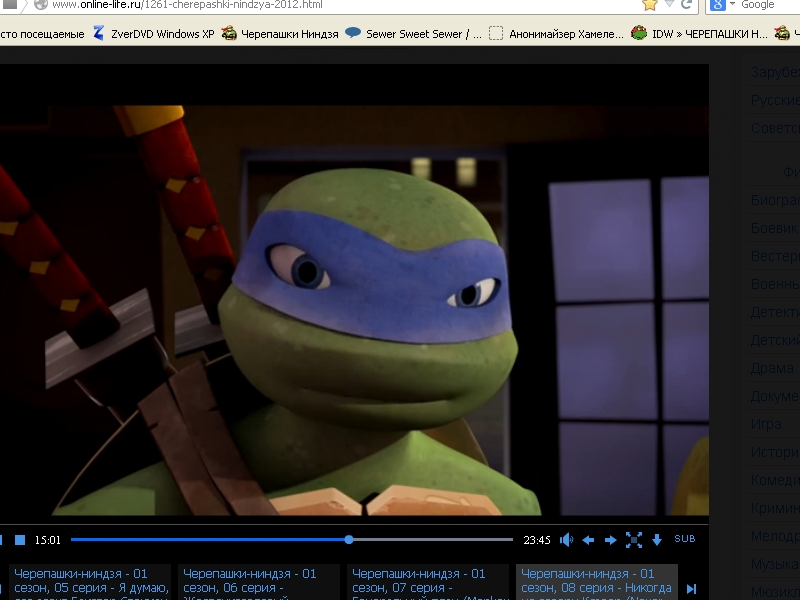Open Детский genre in sidebar

pos(775,340)
